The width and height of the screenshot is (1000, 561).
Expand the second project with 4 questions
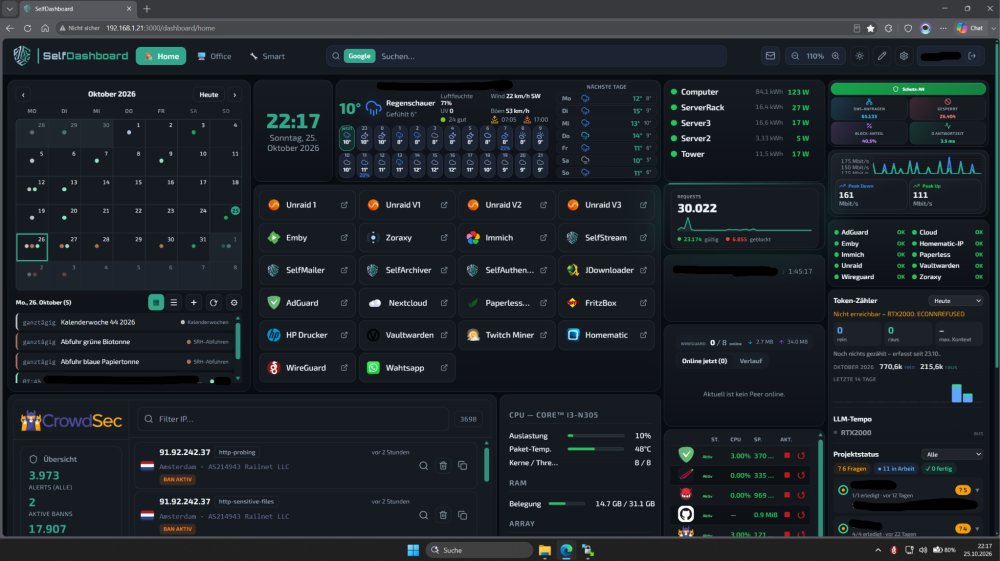tap(978, 528)
